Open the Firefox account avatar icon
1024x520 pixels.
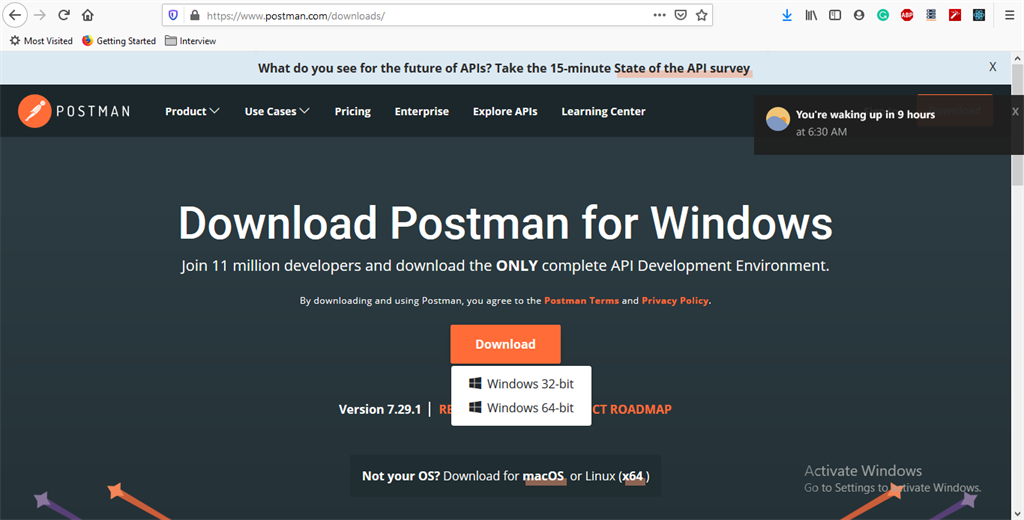(x=859, y=15)
